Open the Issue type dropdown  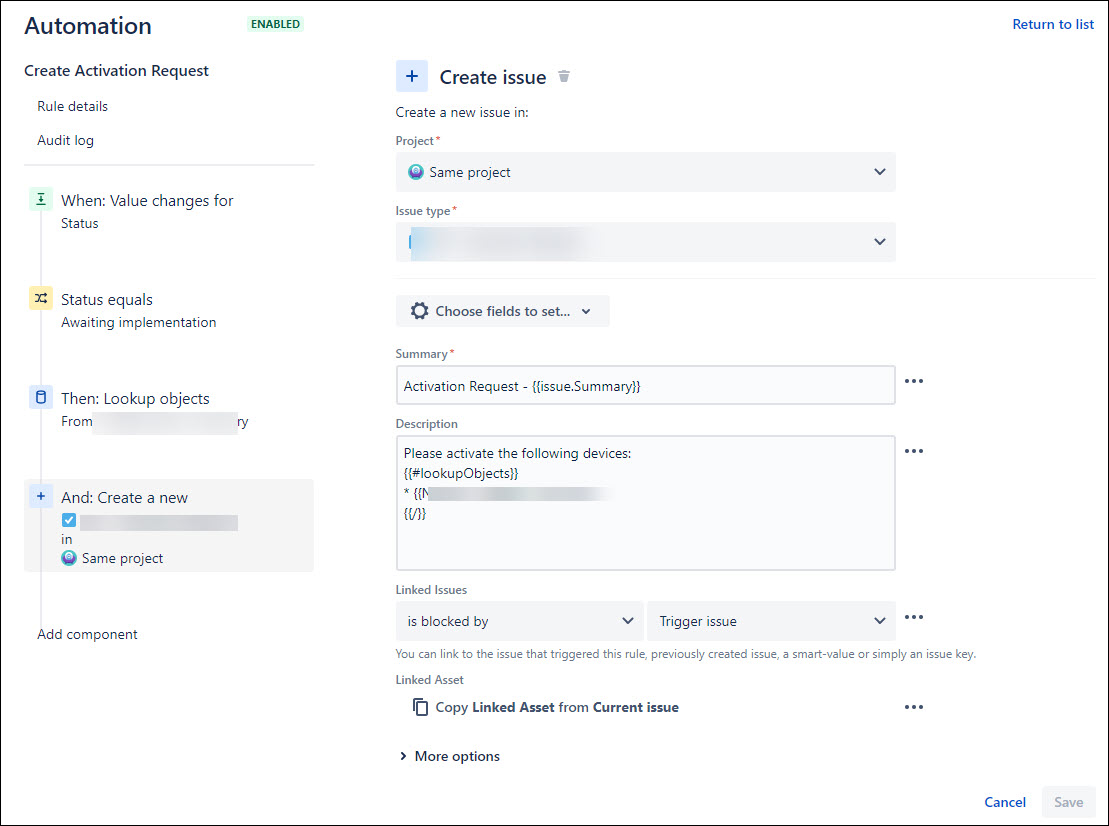click(x=646, y=241)
